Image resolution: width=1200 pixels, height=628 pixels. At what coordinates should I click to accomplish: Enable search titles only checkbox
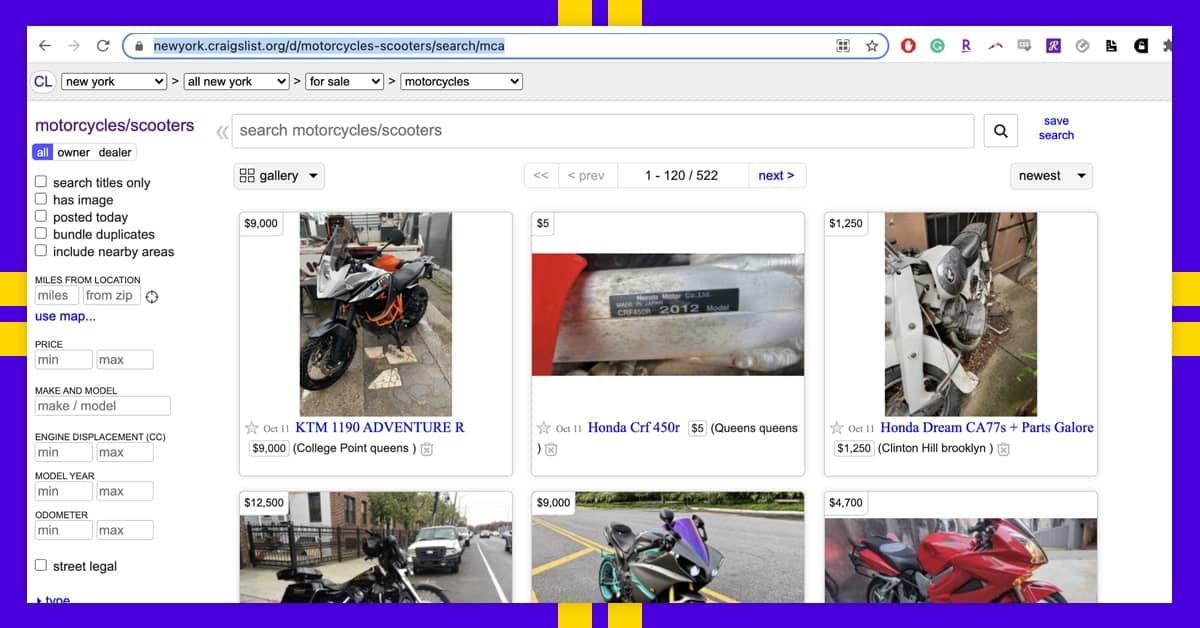click(41, 182)
